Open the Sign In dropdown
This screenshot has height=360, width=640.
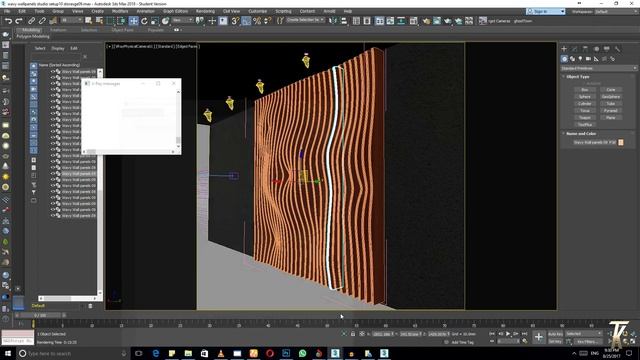click(546, 11)
